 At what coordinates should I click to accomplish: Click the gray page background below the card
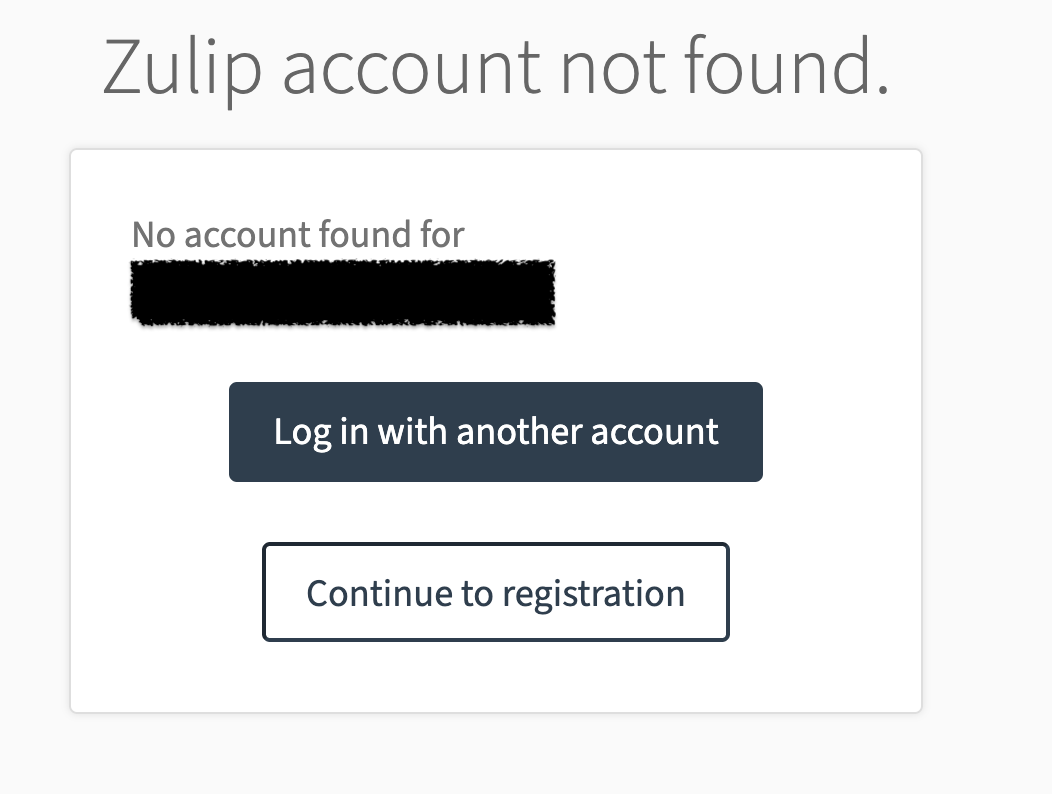click(496, 755)
